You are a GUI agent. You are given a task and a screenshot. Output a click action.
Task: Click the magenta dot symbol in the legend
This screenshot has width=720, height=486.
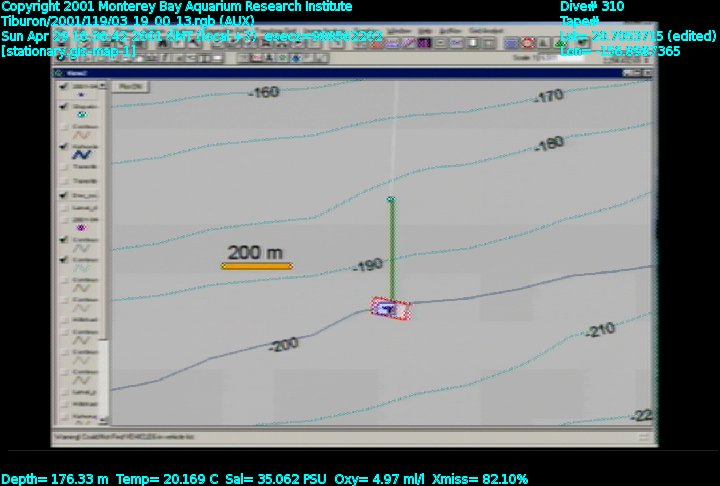pos(82,227)
